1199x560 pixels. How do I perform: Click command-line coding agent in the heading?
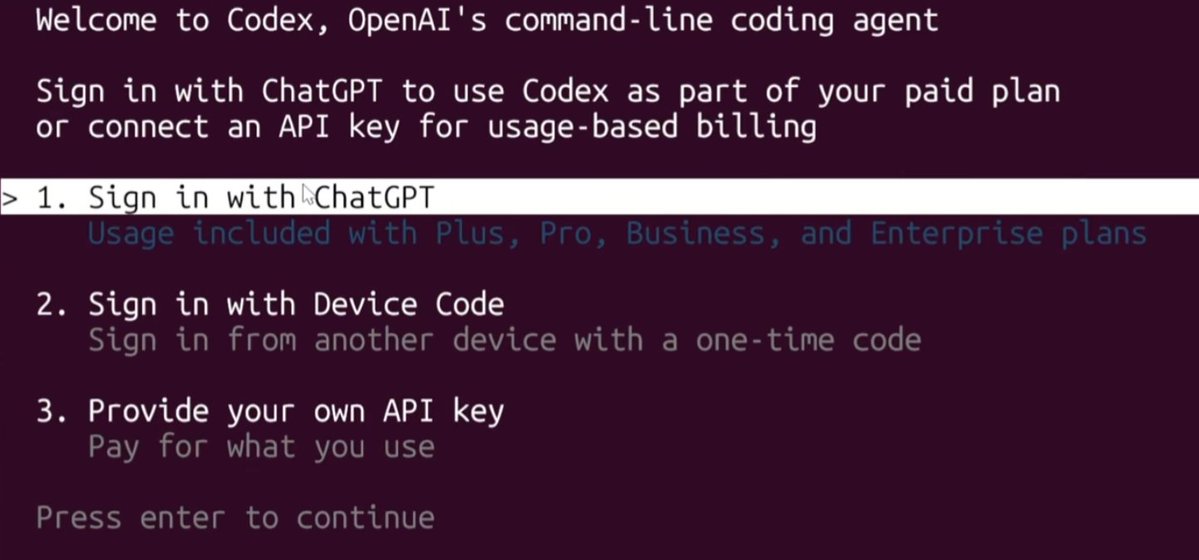point(721,21)
